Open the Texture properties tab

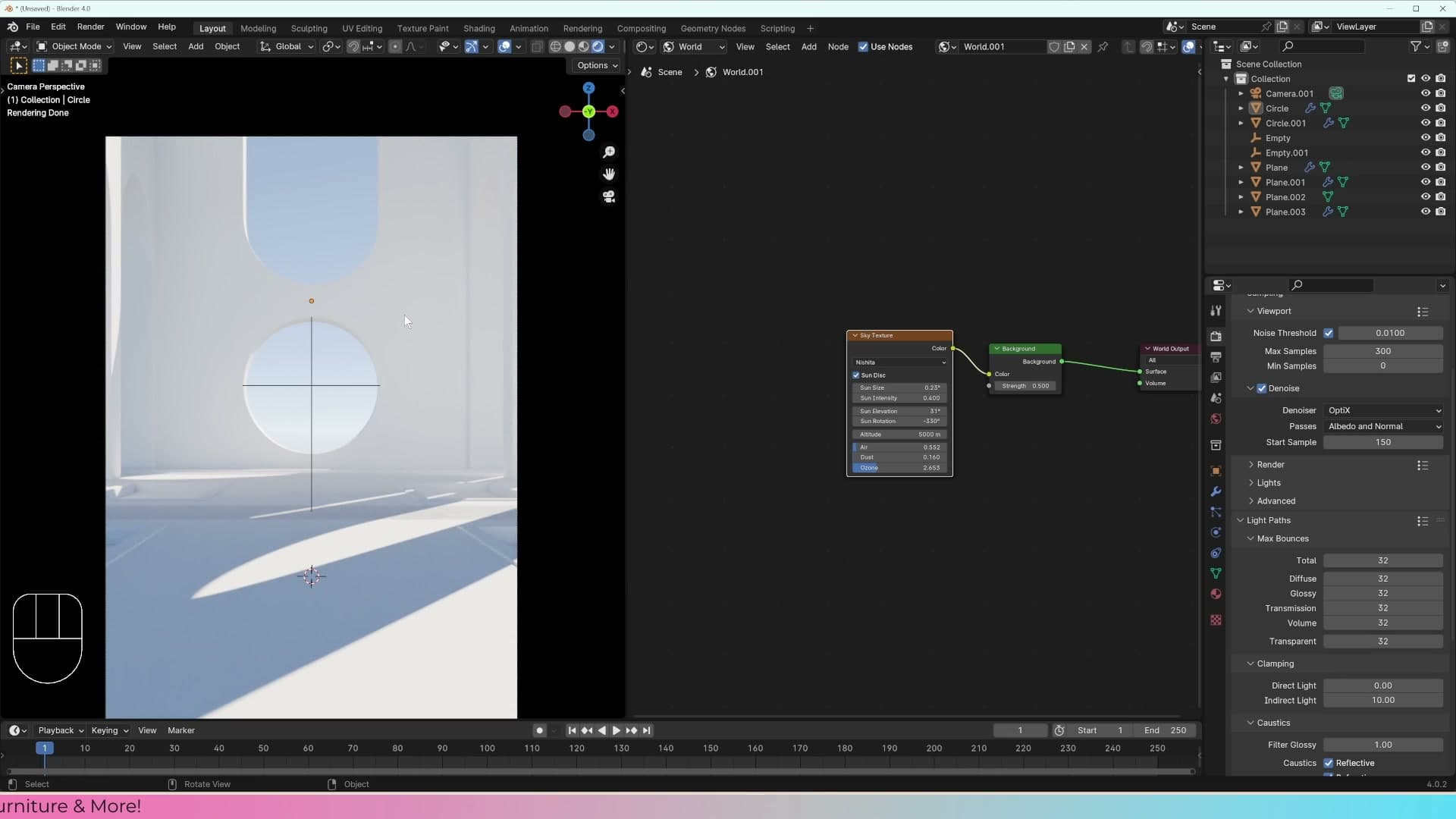1216,620
